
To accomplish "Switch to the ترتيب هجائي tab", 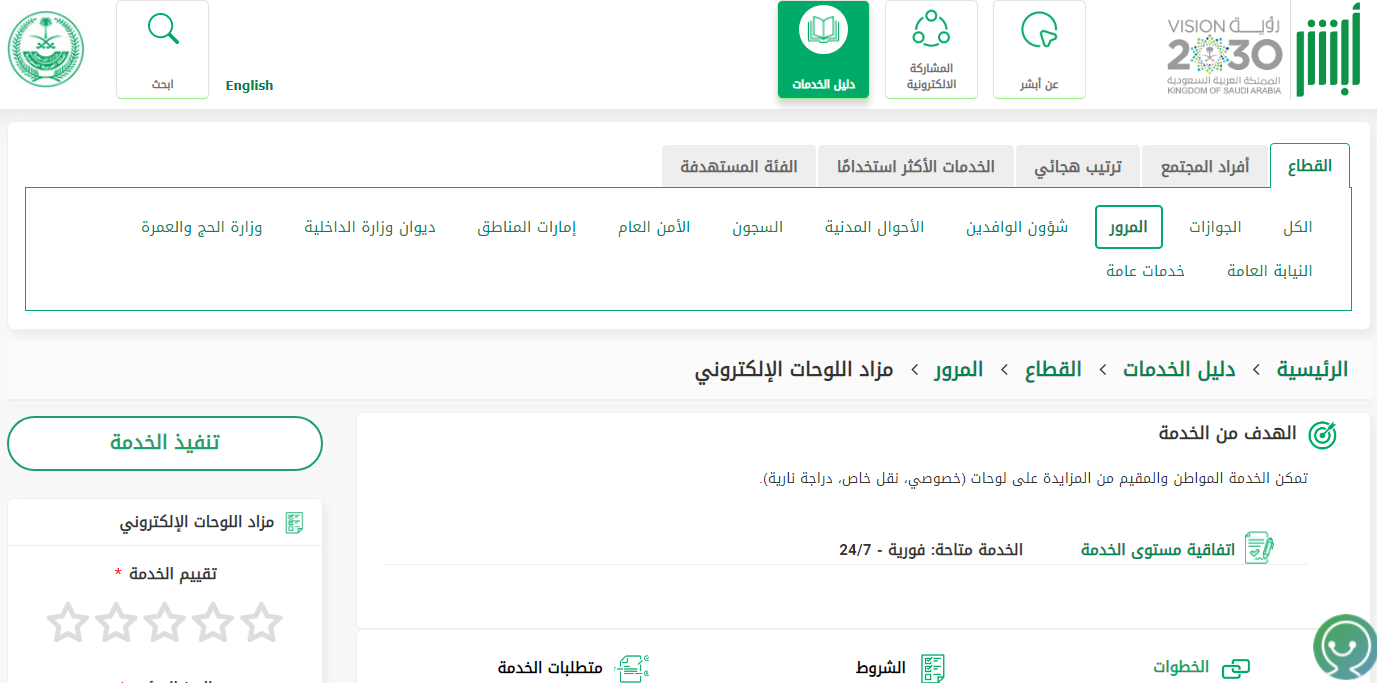I will tap(1078, 167).
